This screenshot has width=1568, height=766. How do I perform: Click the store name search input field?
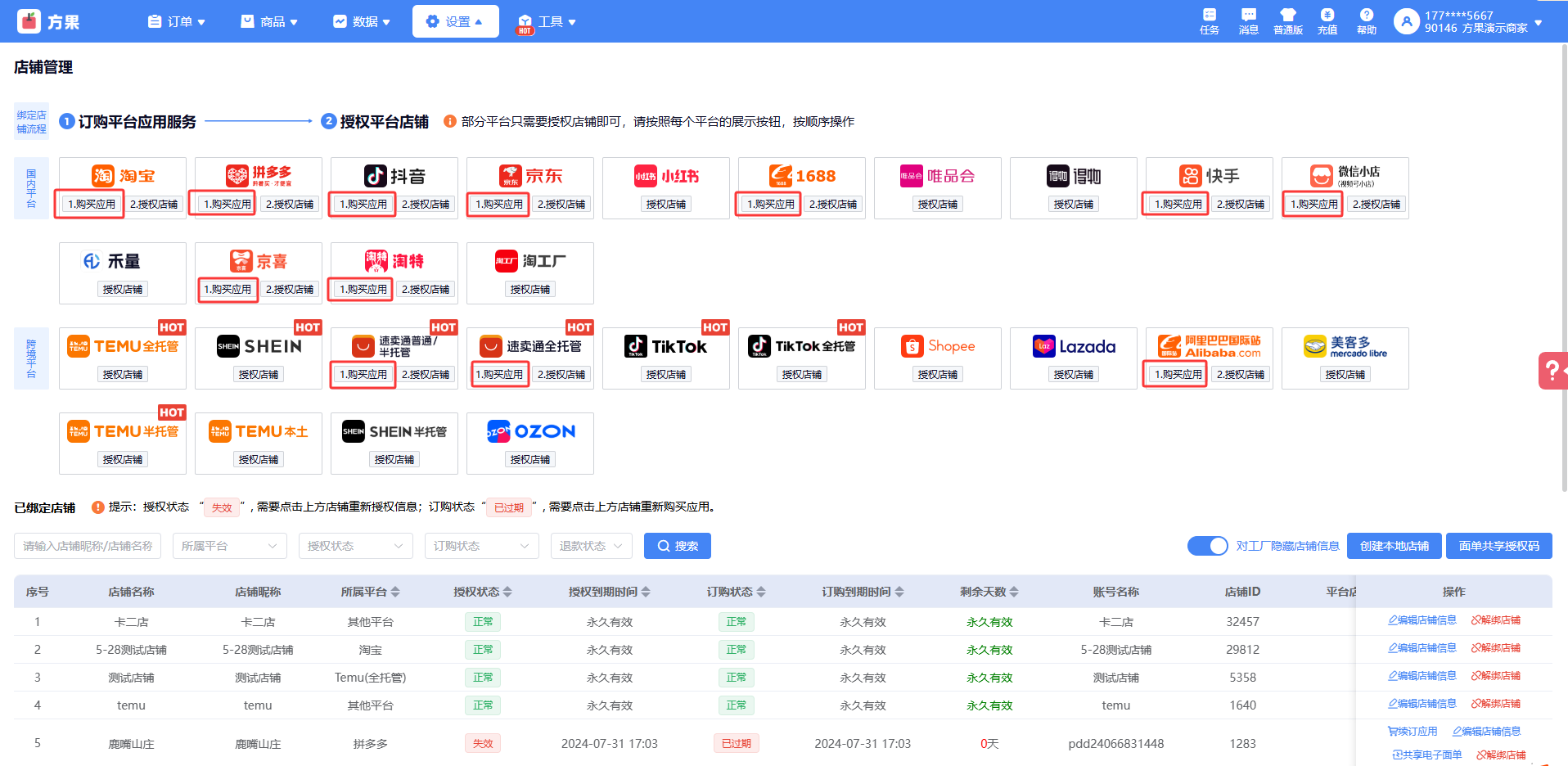[88, 546]
